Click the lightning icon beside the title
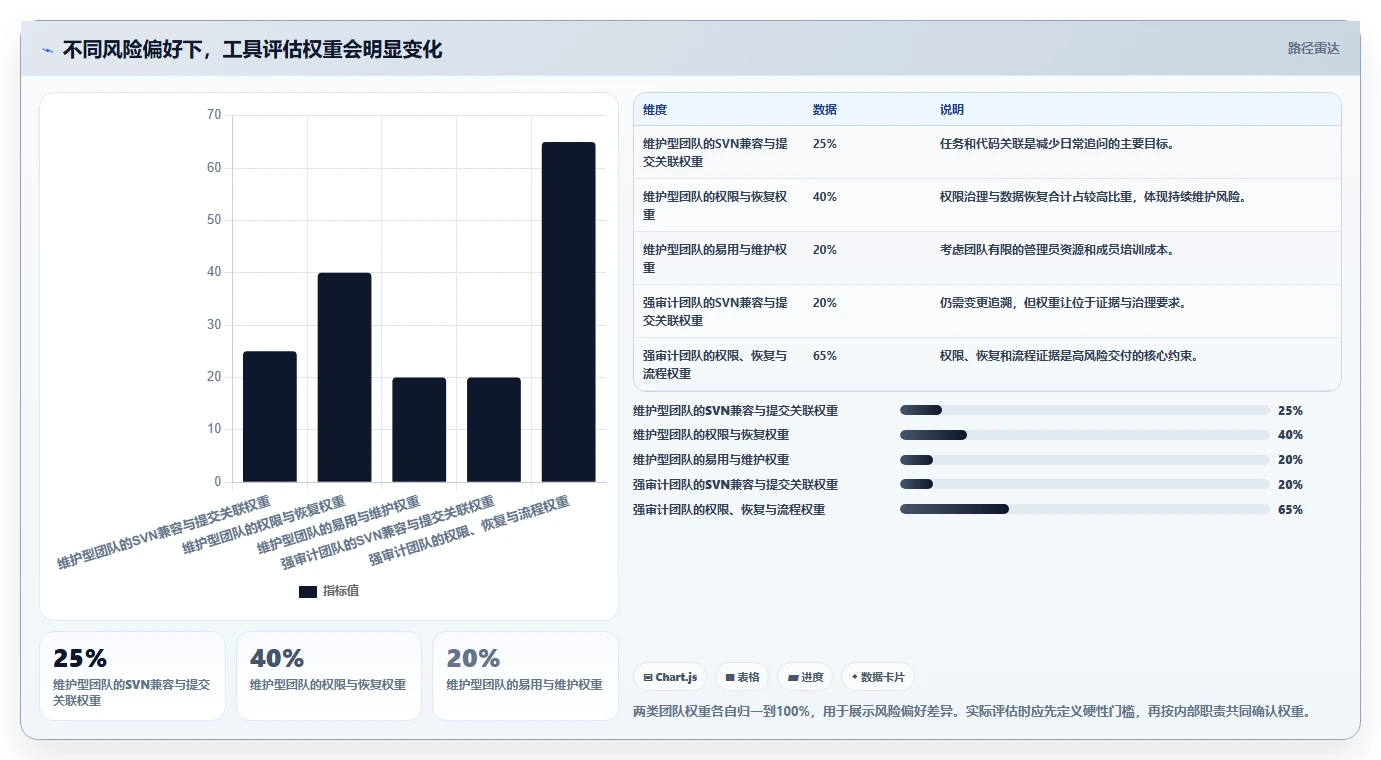Viewport: 1381px width, 760px height. point(47,49)
